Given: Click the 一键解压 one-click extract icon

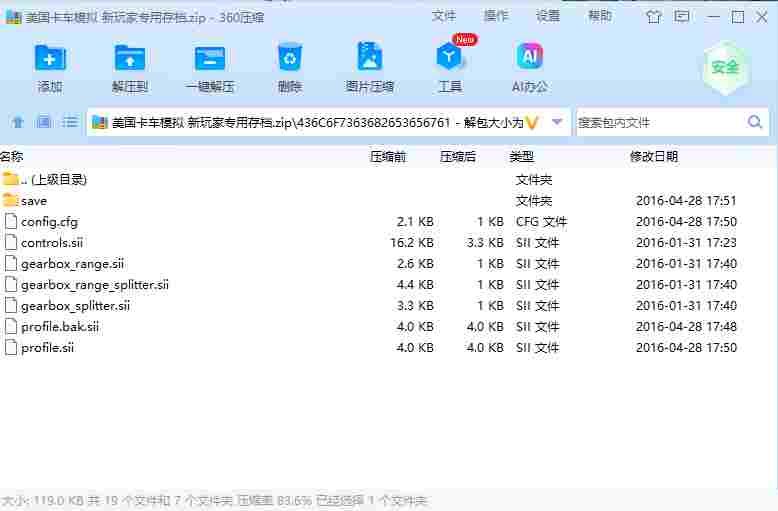Looking at the screenshot, I should point(209,59).
